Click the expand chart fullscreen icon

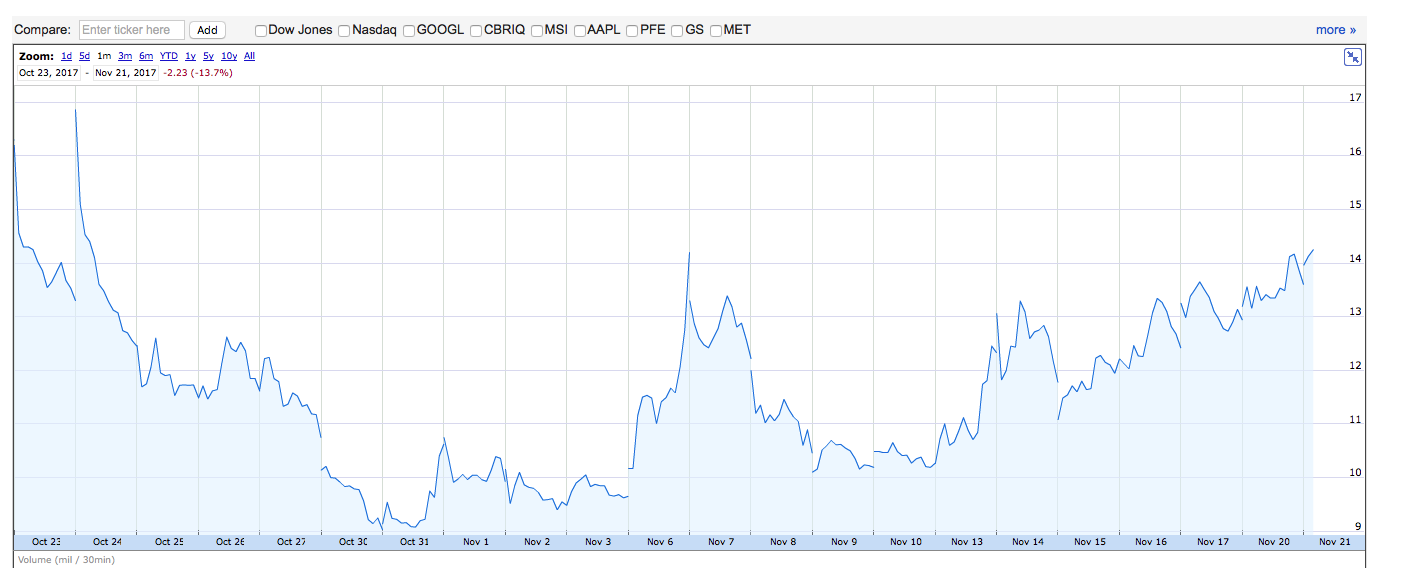coord(1352,57)
